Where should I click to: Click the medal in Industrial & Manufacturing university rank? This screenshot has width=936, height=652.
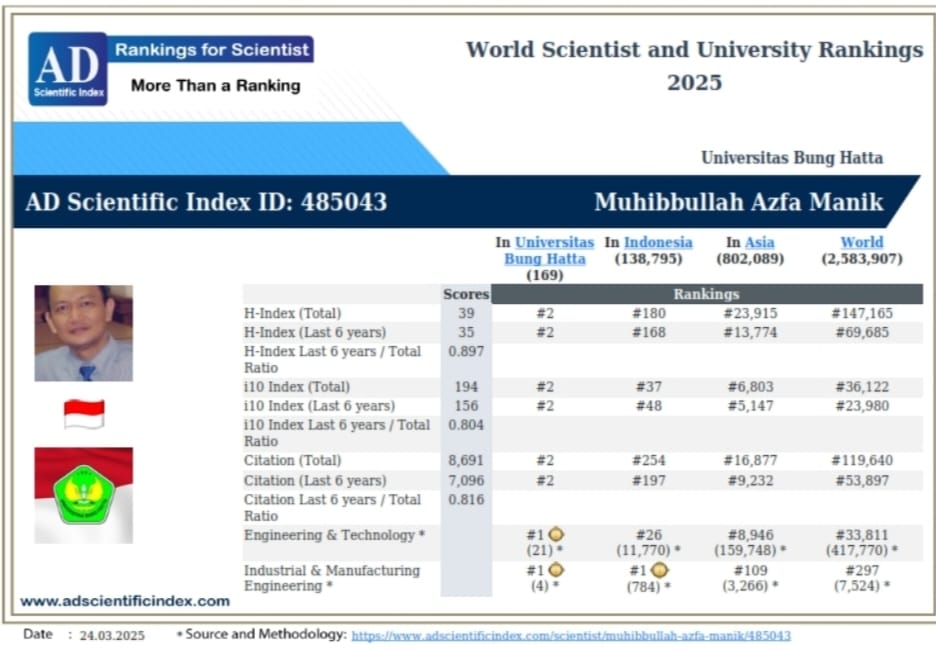tap(556, 570)
